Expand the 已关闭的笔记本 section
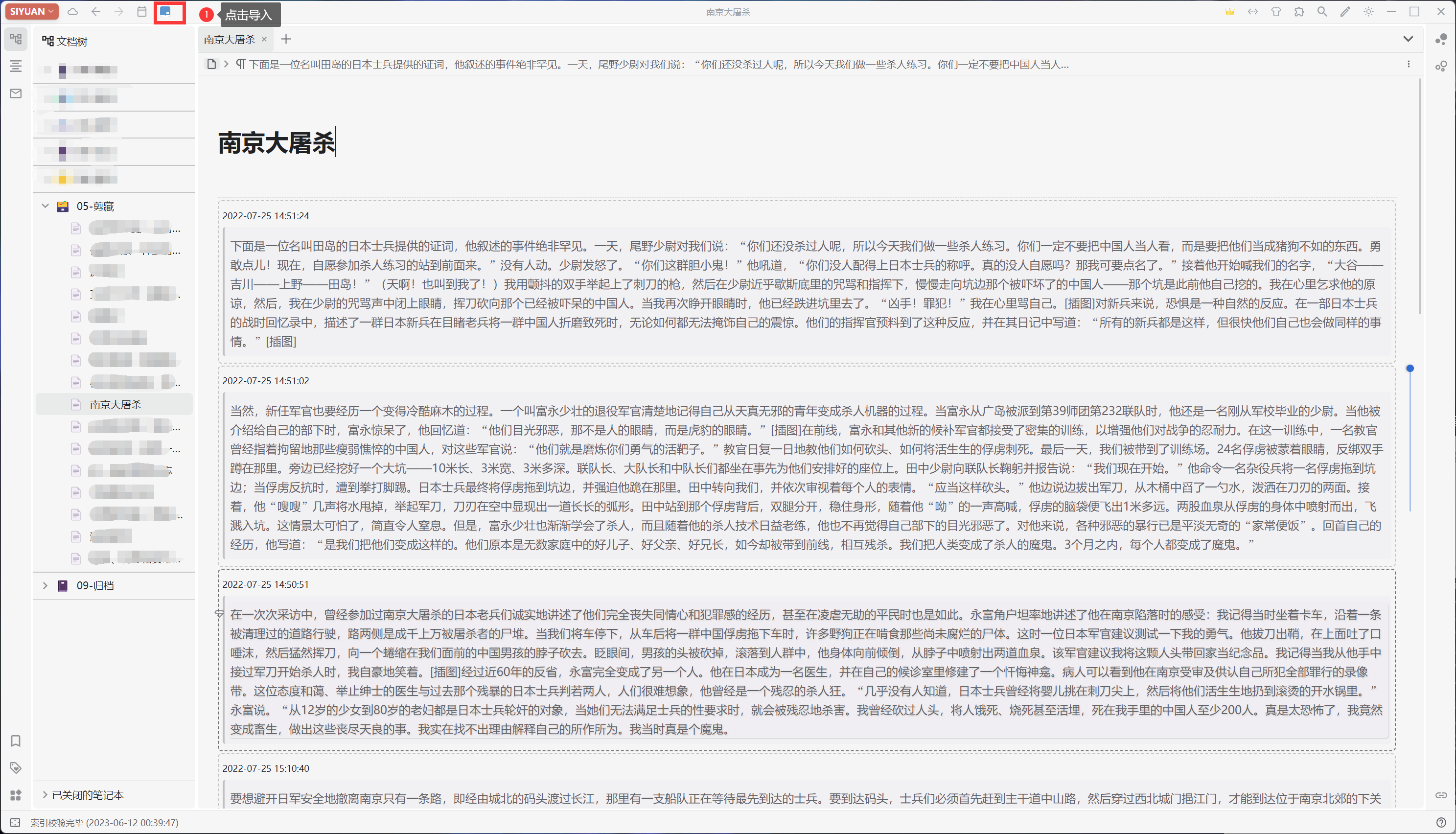Screen dimensions: 1456x834 pos(45,795)
